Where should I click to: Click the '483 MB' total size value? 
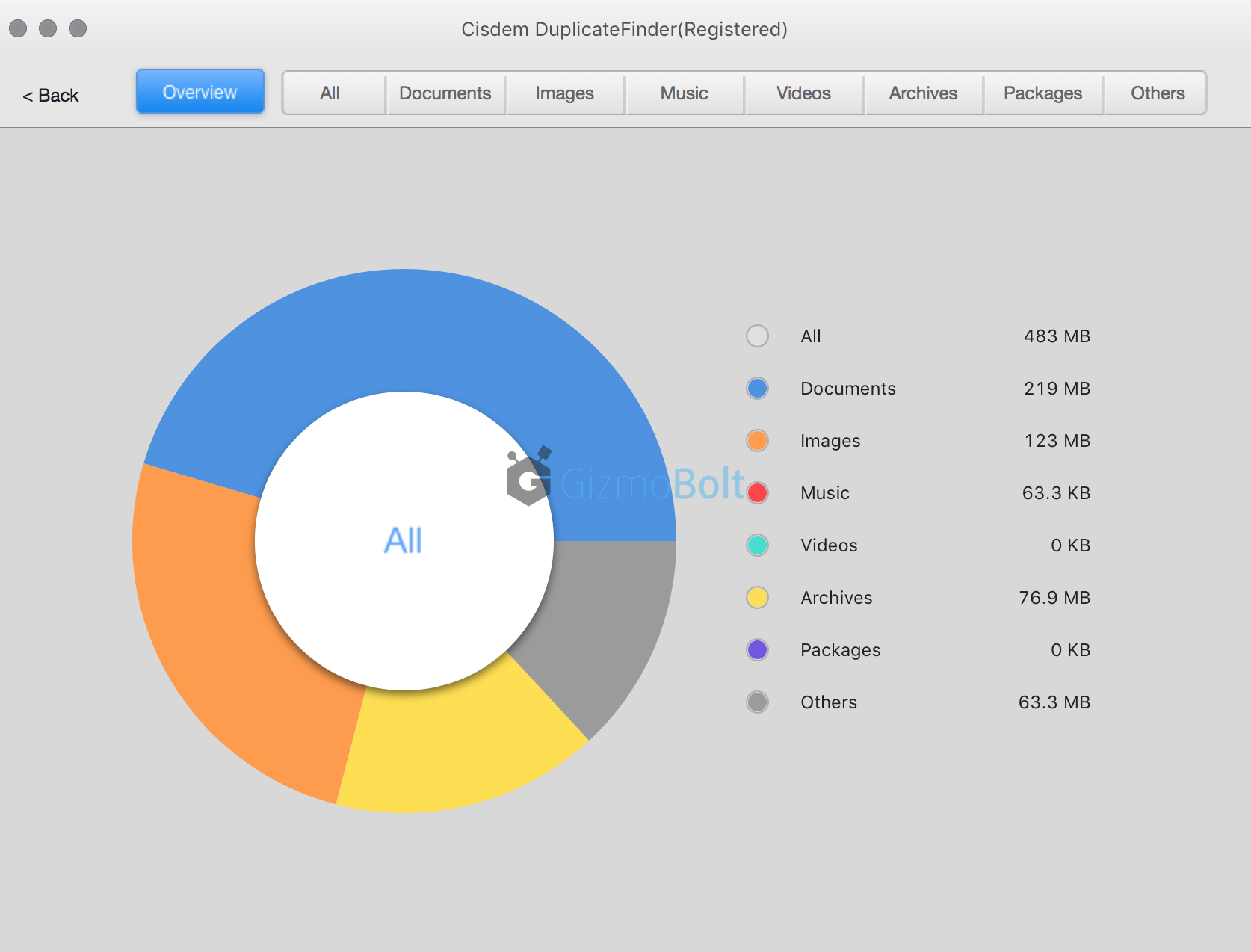tap(1057, 336)
